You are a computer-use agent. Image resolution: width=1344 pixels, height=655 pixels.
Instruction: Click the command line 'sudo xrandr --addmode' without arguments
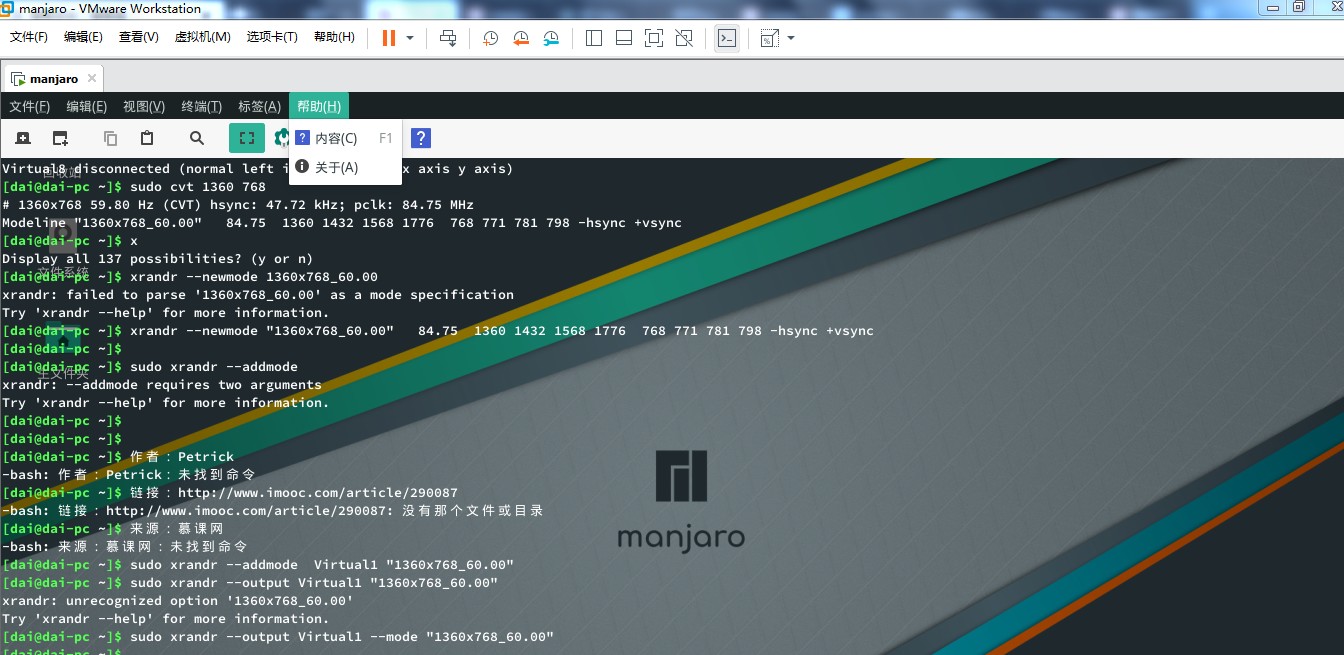150,367
